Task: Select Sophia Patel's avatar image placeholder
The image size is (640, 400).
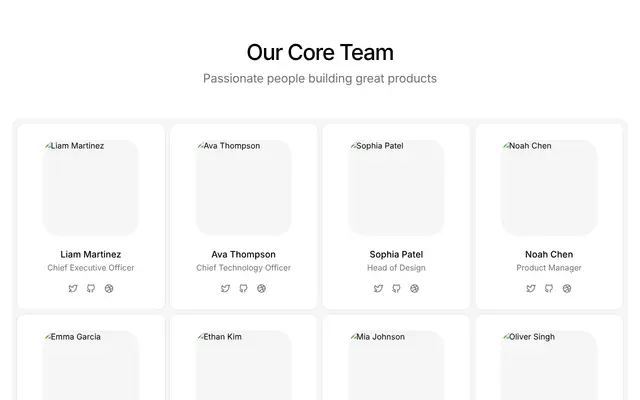Action: pos(396,188)
